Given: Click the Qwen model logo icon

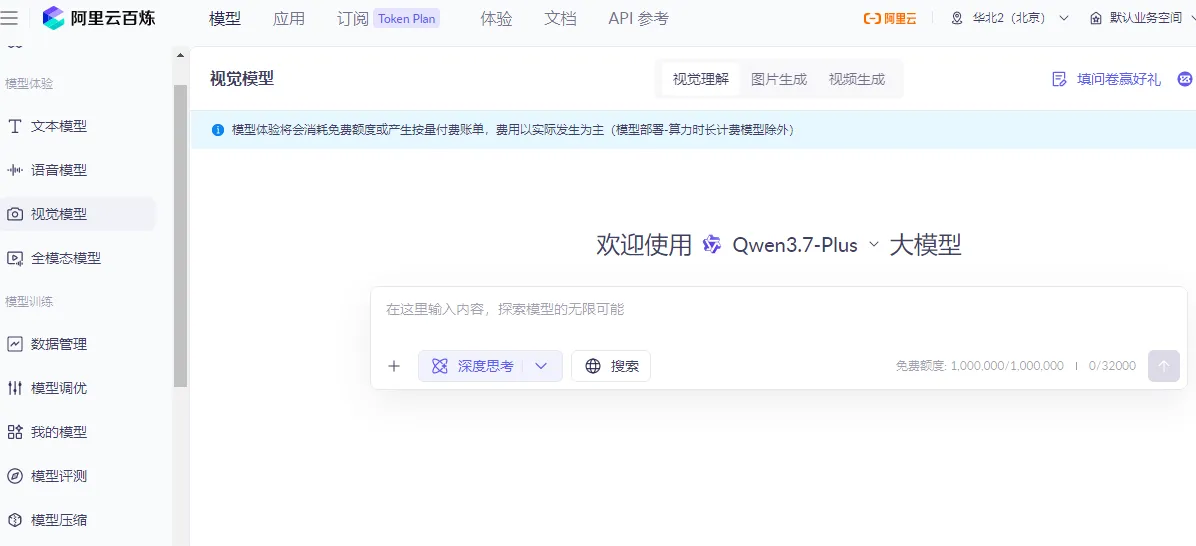Looking at the screenshot, I should (x=712, y=245).
